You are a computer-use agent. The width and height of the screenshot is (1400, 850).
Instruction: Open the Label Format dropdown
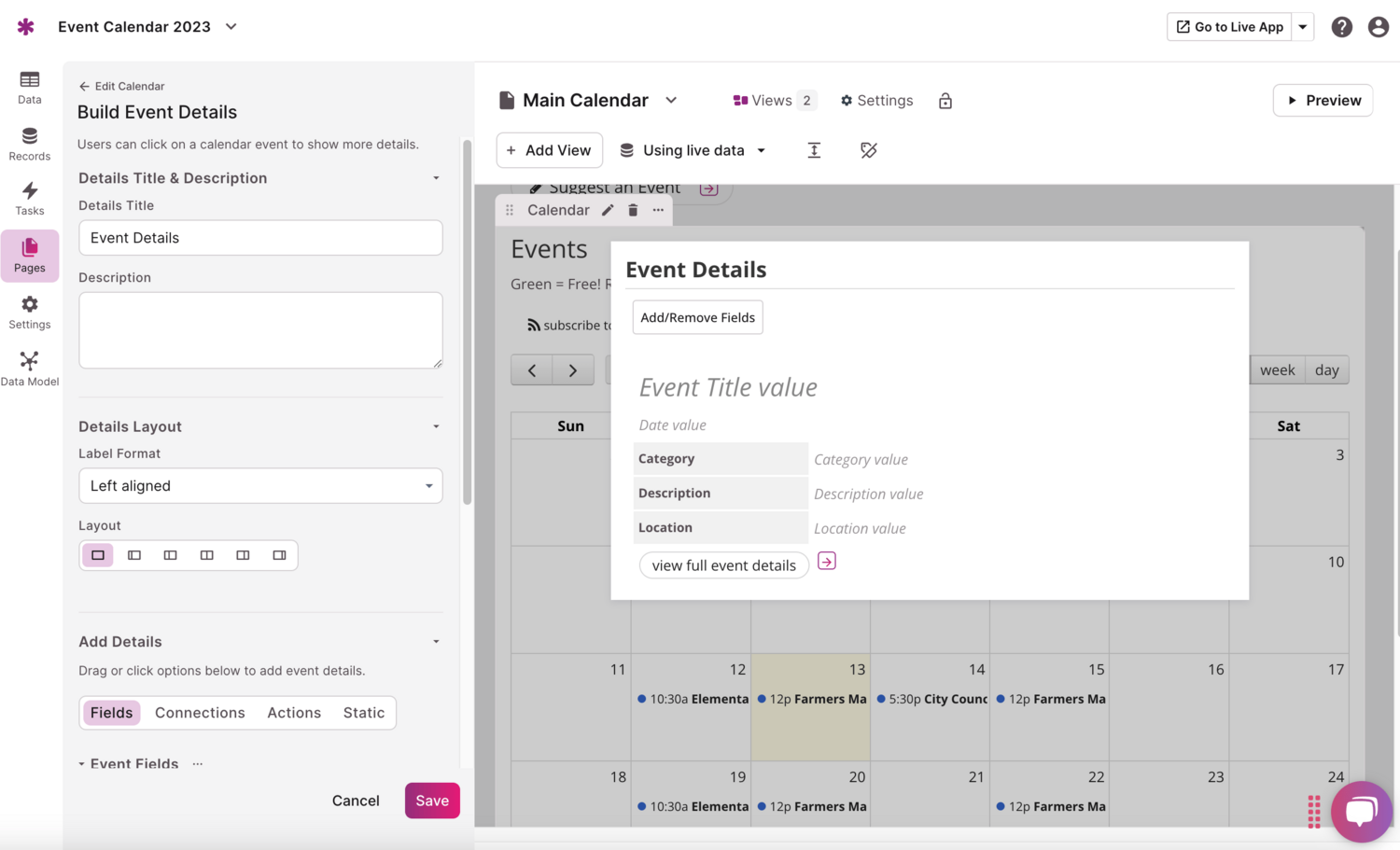pyautogui.click(x=260, y=486)
